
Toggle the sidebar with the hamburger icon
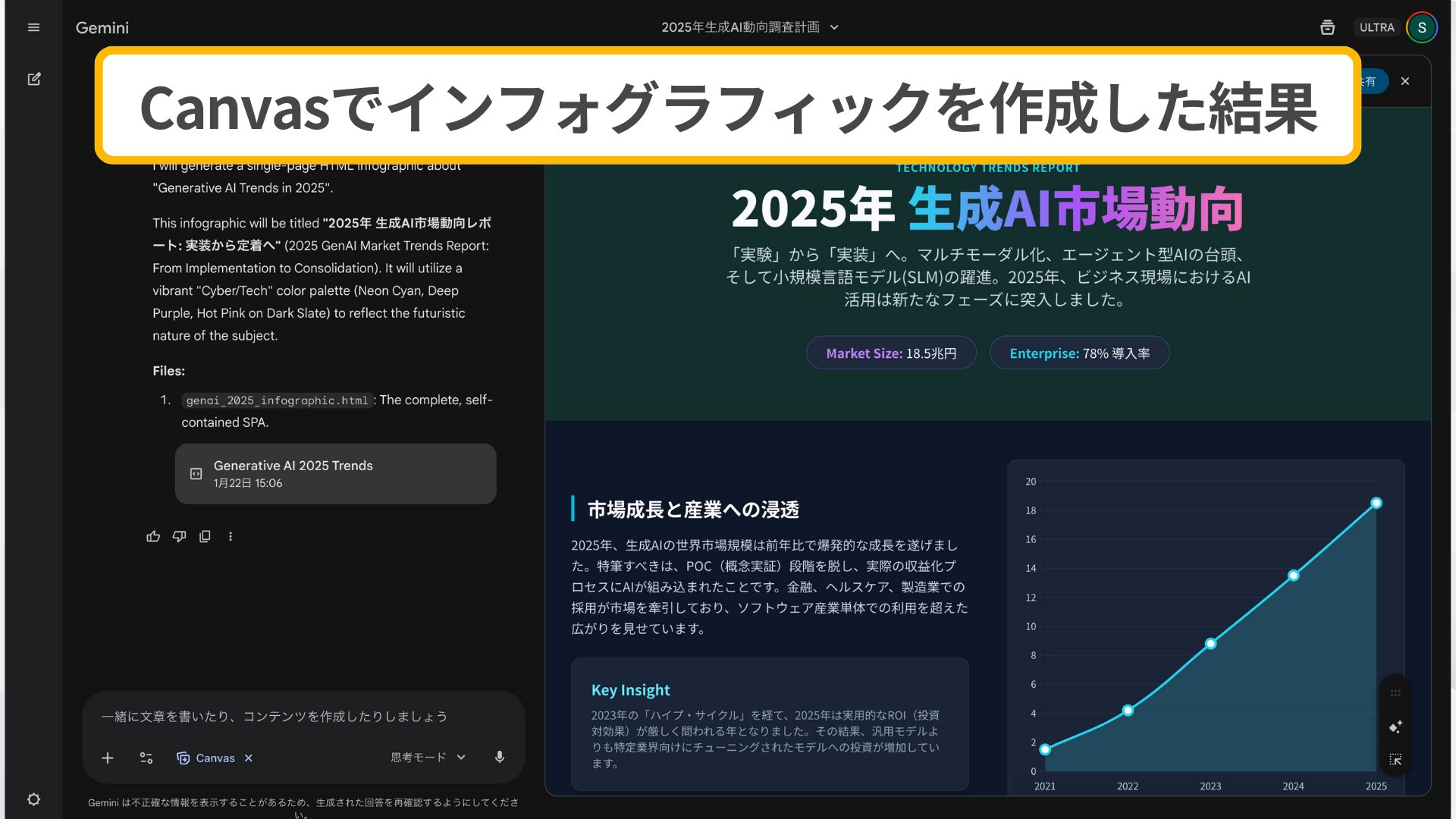[x=33, y=27]
